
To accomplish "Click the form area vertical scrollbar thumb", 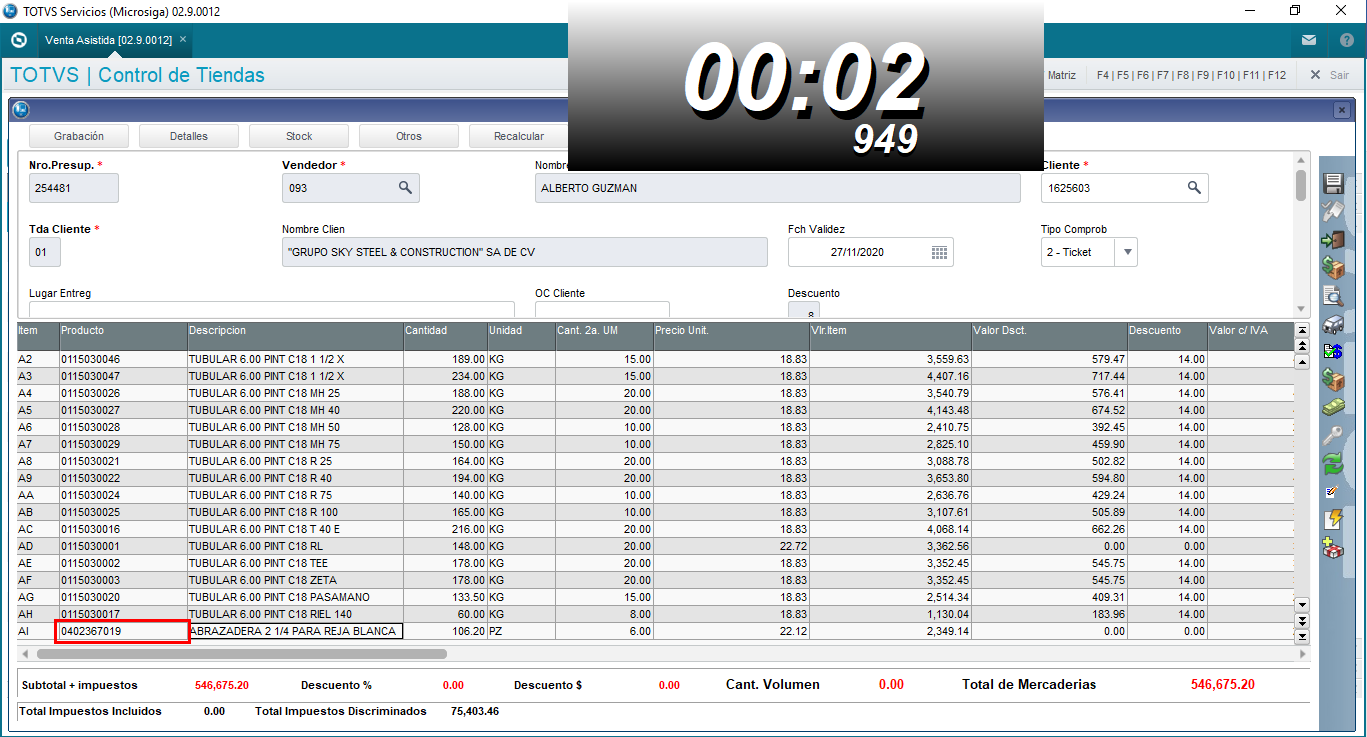I will (x=1301, y=186).
